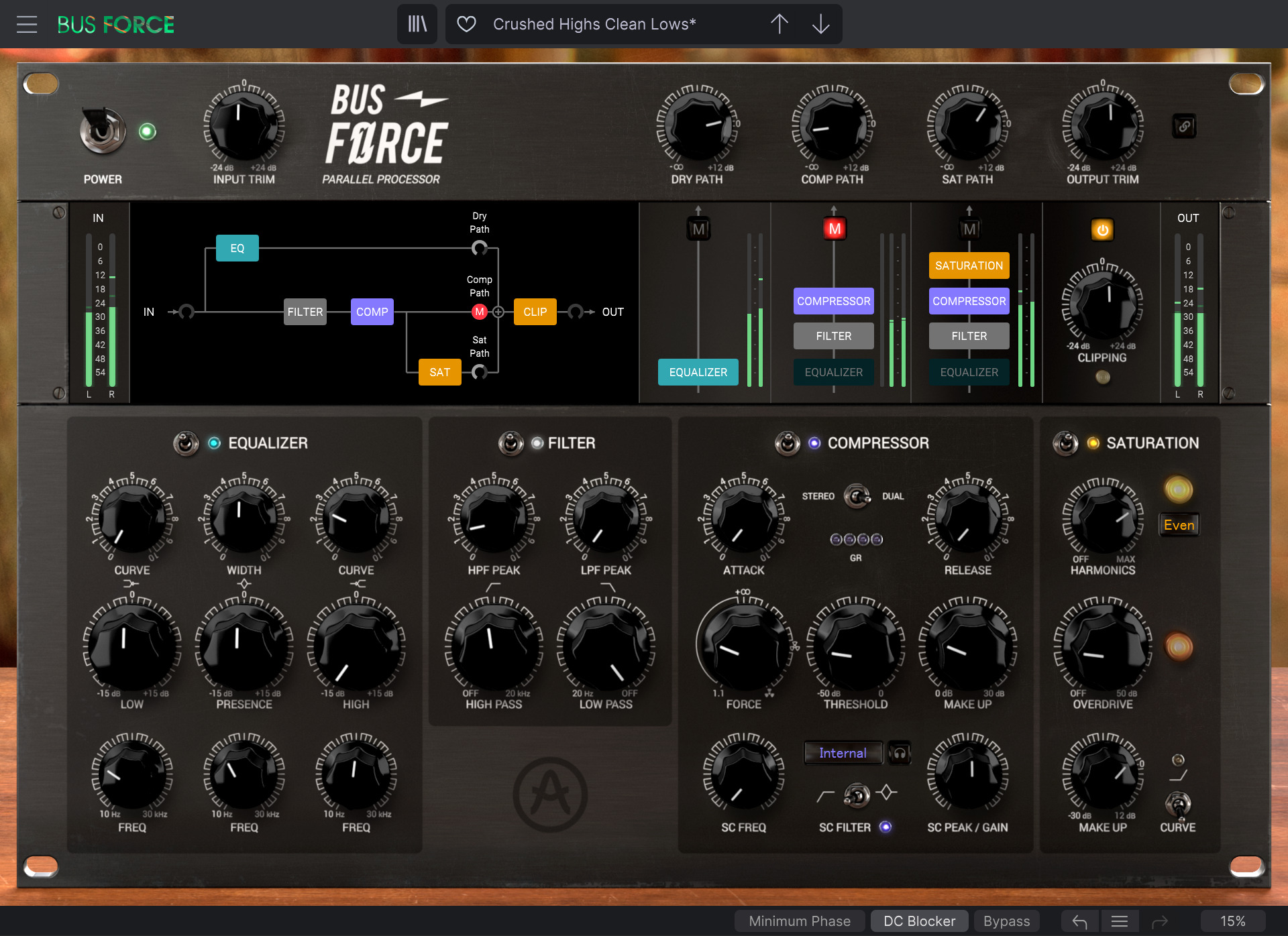Click dimmed EQUALIZER module in Comp Path

[x=834, y=372]
